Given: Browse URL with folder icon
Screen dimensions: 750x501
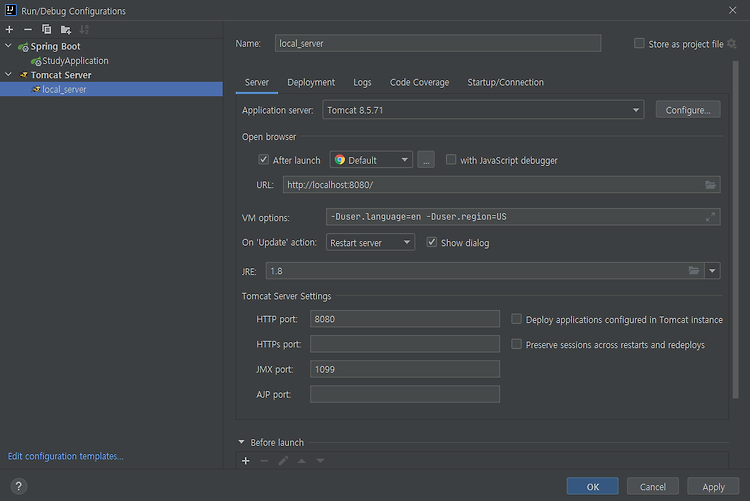Looking at the screenshot, I should pyautogui.click(x=710, y=185).
